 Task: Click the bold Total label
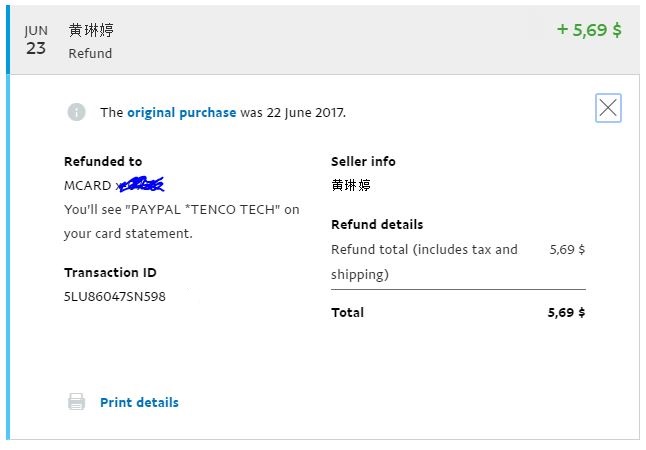pyautogui.click(x=347, y=312)
